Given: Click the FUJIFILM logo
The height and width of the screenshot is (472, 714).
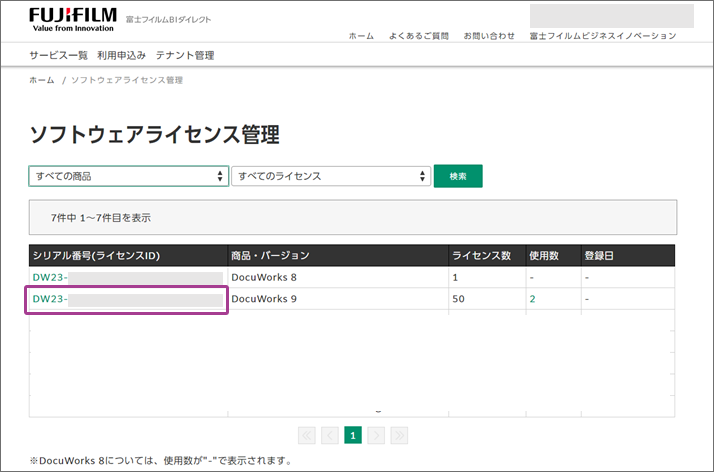Looking at the screenshot, I should point(73,20).
